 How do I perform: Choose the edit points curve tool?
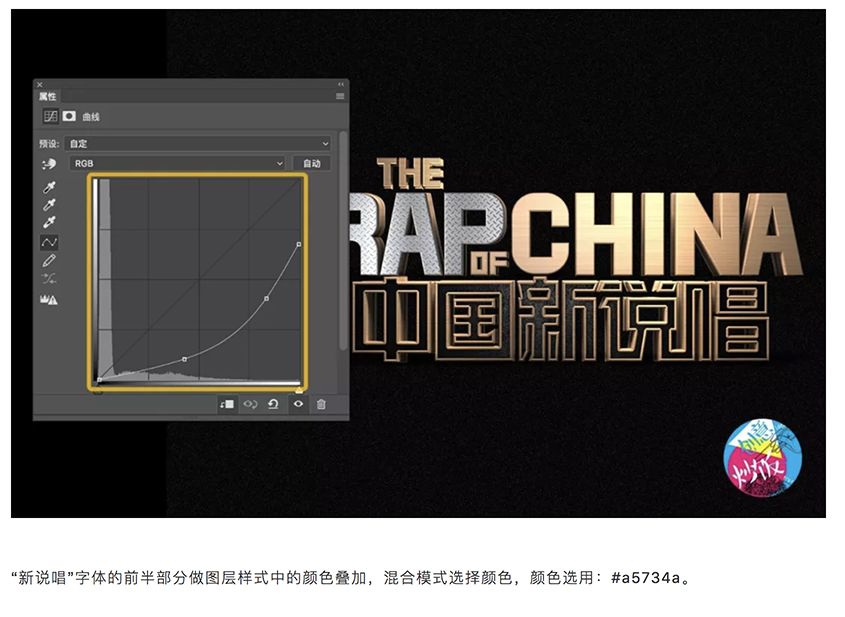tap(49, 242)
